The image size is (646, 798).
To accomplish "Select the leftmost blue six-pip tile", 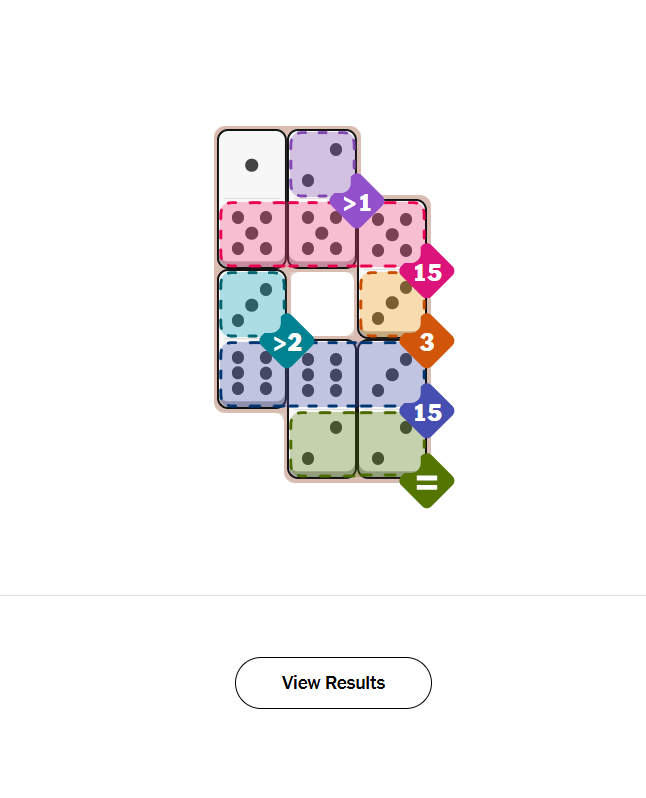I will click(250, 373).
